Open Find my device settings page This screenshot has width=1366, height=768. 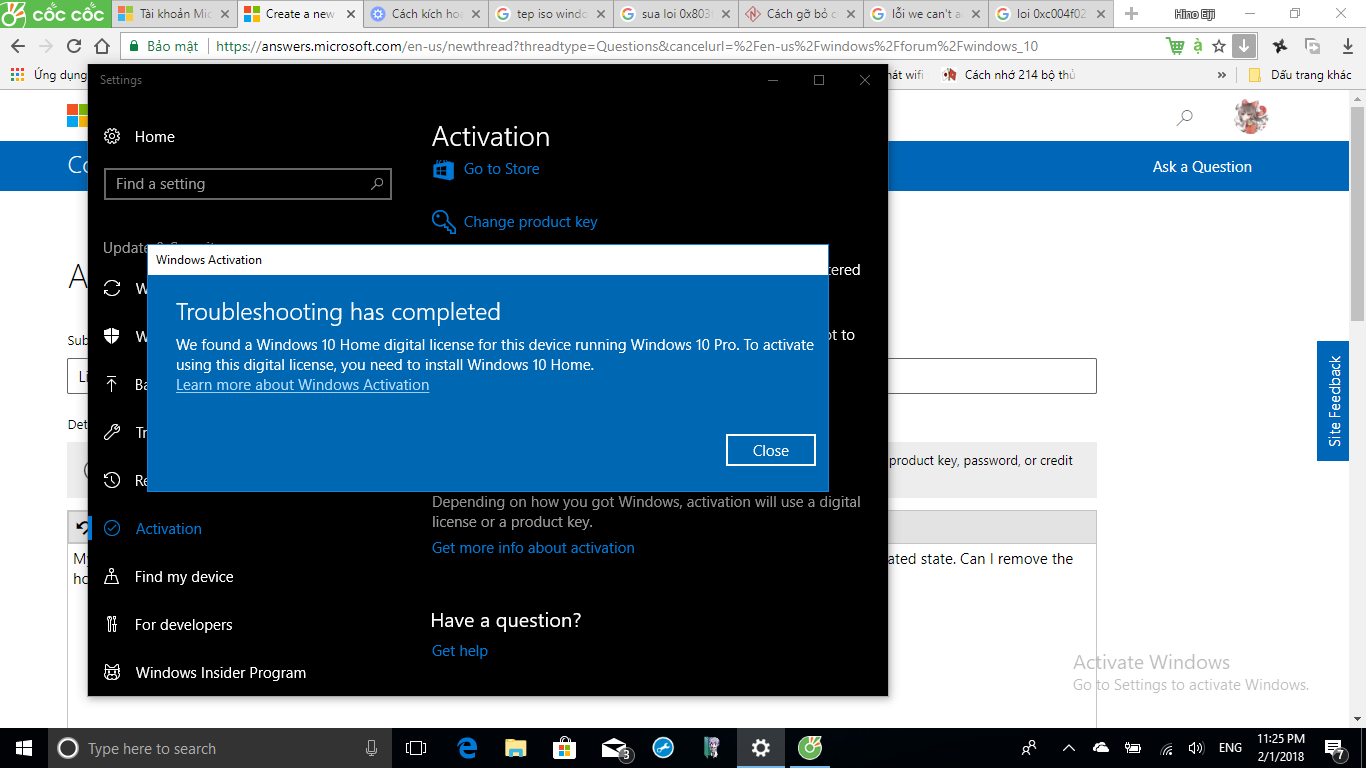click(184, 577)
